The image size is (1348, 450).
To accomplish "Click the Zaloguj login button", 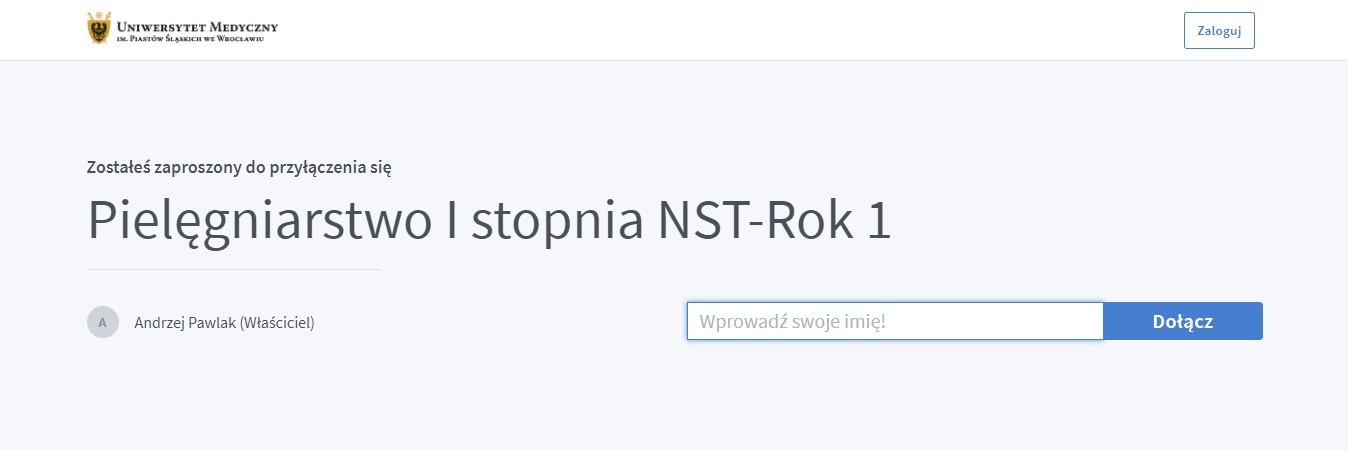I will (x=1219, y=30).
